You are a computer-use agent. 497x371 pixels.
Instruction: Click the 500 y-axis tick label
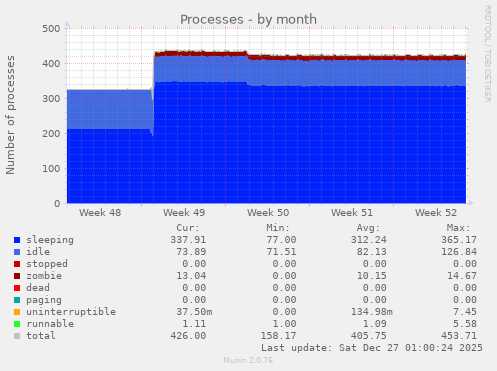pyautogui.click(x=51, y=29)
